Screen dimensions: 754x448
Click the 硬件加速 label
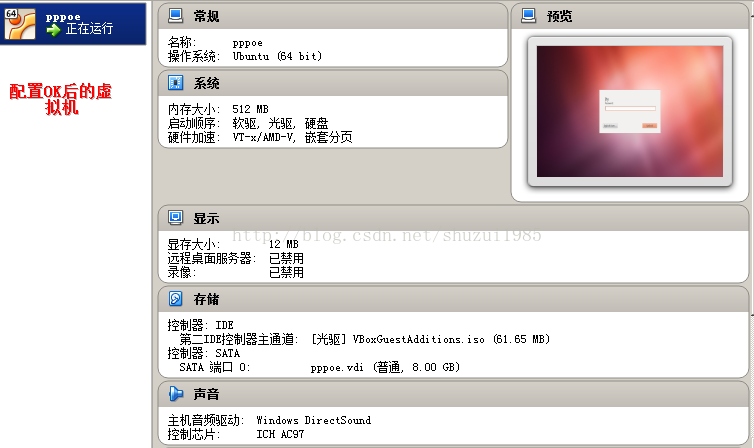[x=193, y=137]
